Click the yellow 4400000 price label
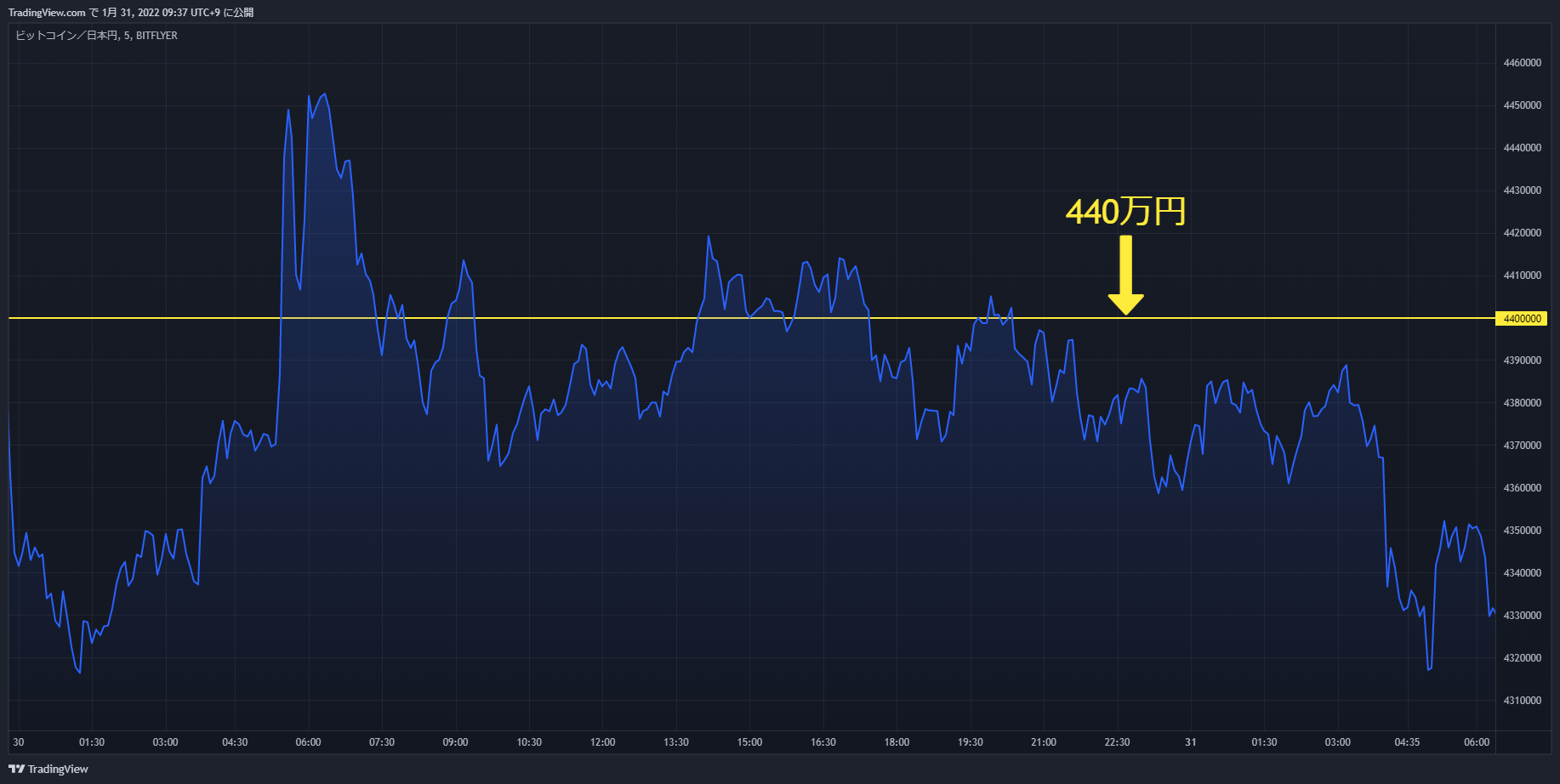This screenshot has height=784, width=1560. click(1522, 318)
